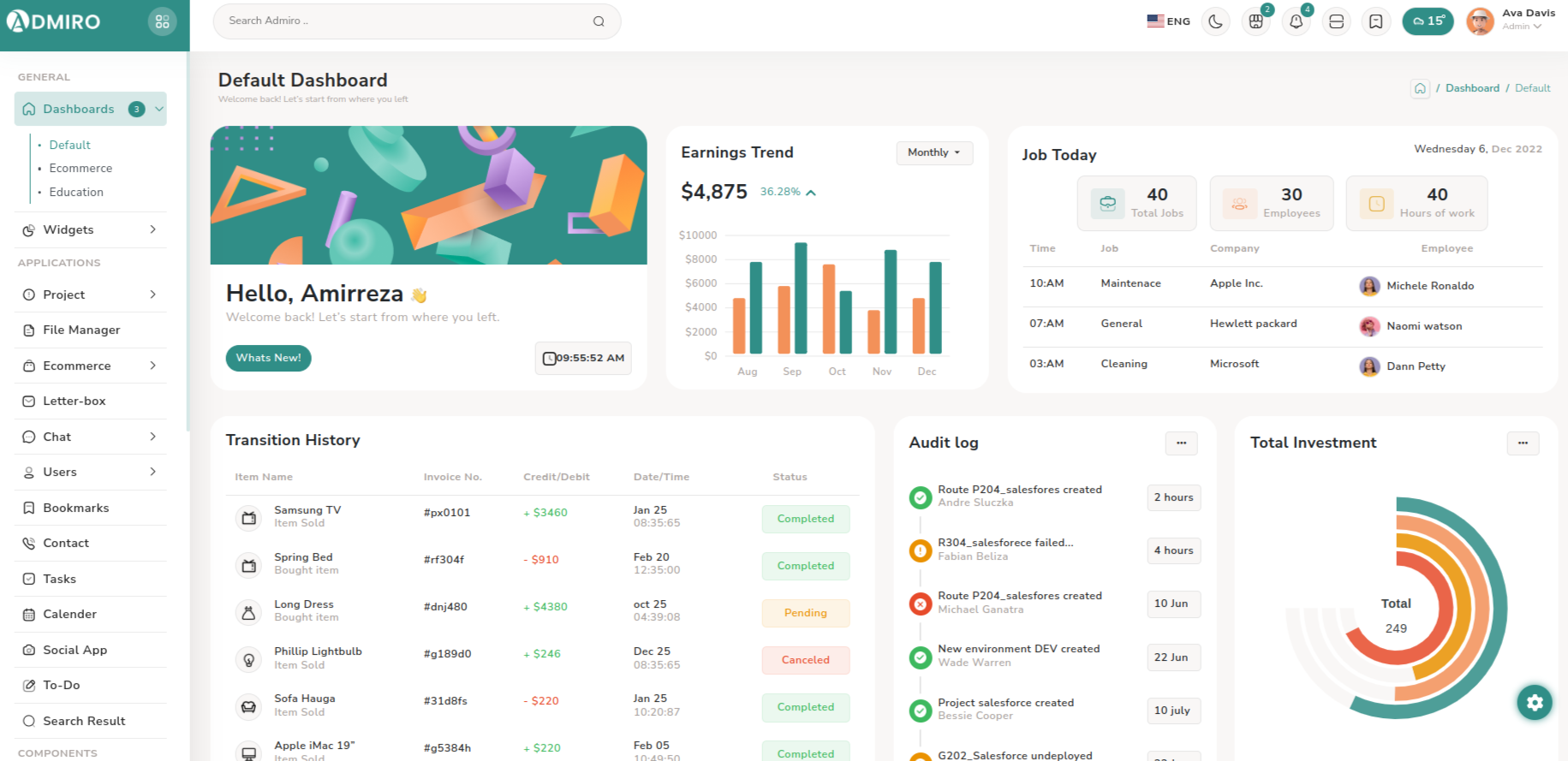Click the layout icon beside the bell
Image resolution: width=1568 pixels, height=761 pixels.
pos(1336,21)
